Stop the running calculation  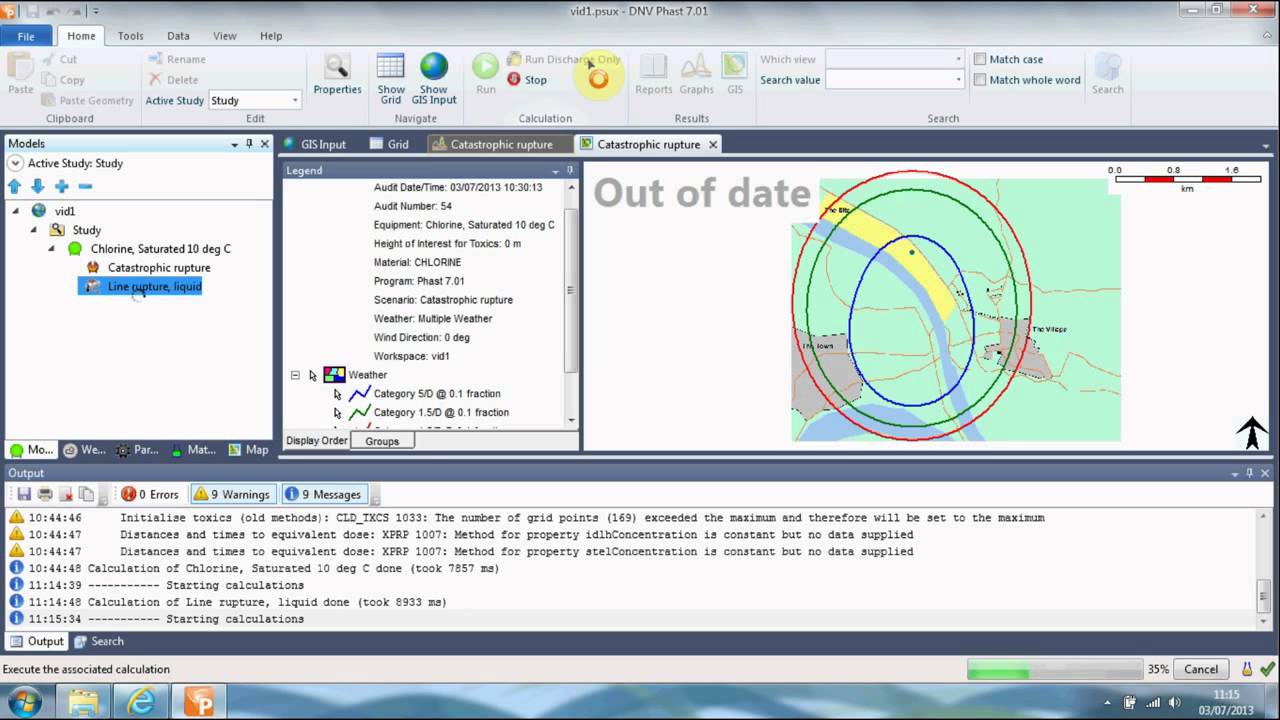pyautogui.click(x=527, y=80)
